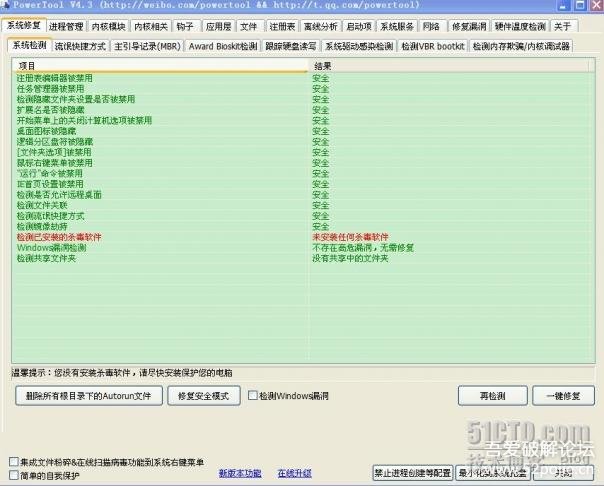The width and height of the screenshot is (604, 486).
Task: Select the 扩展名是否被隐藏 row
Action: (x=304, y=110)
